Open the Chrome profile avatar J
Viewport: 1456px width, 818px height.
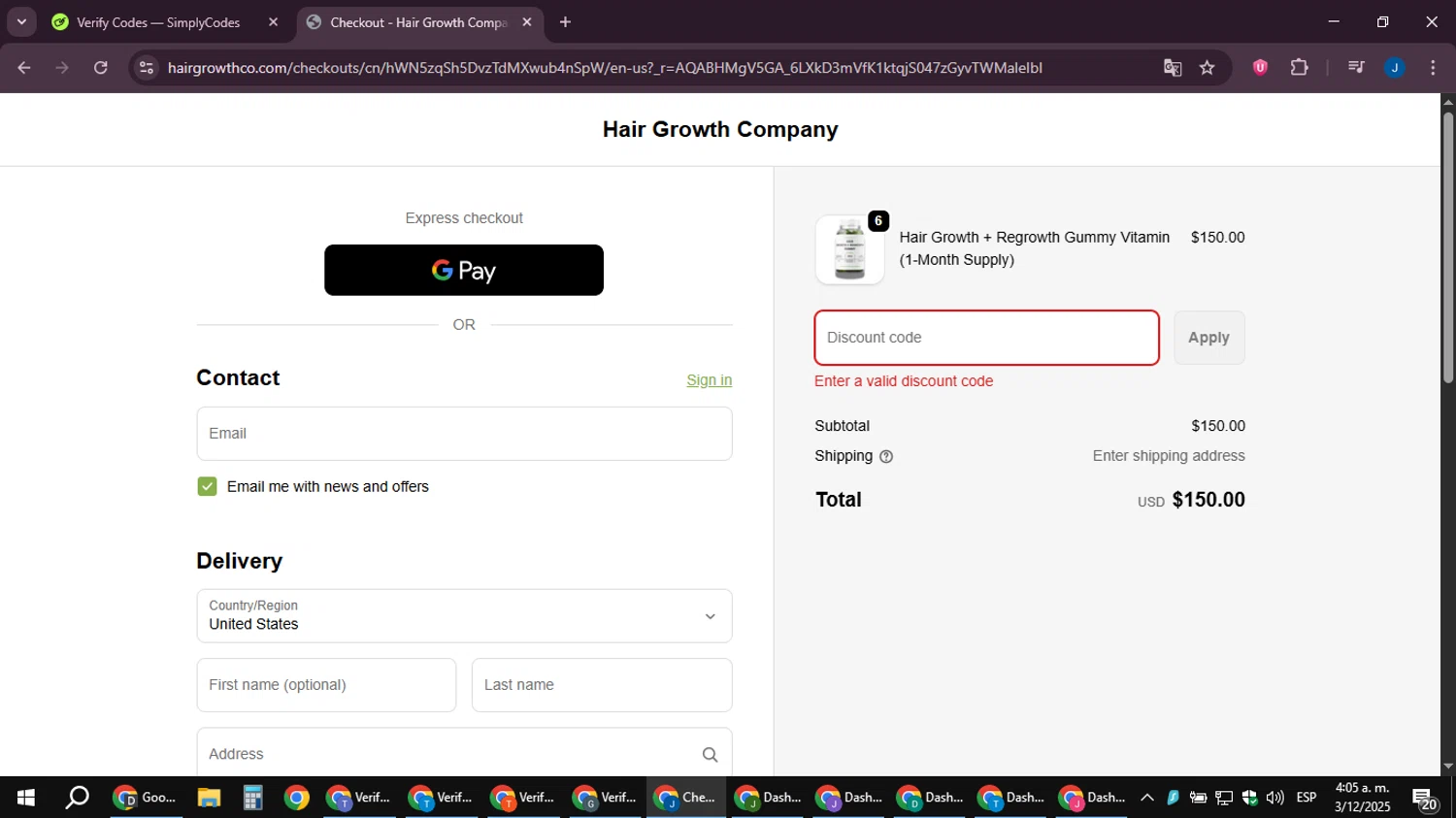pos(1395,68)
